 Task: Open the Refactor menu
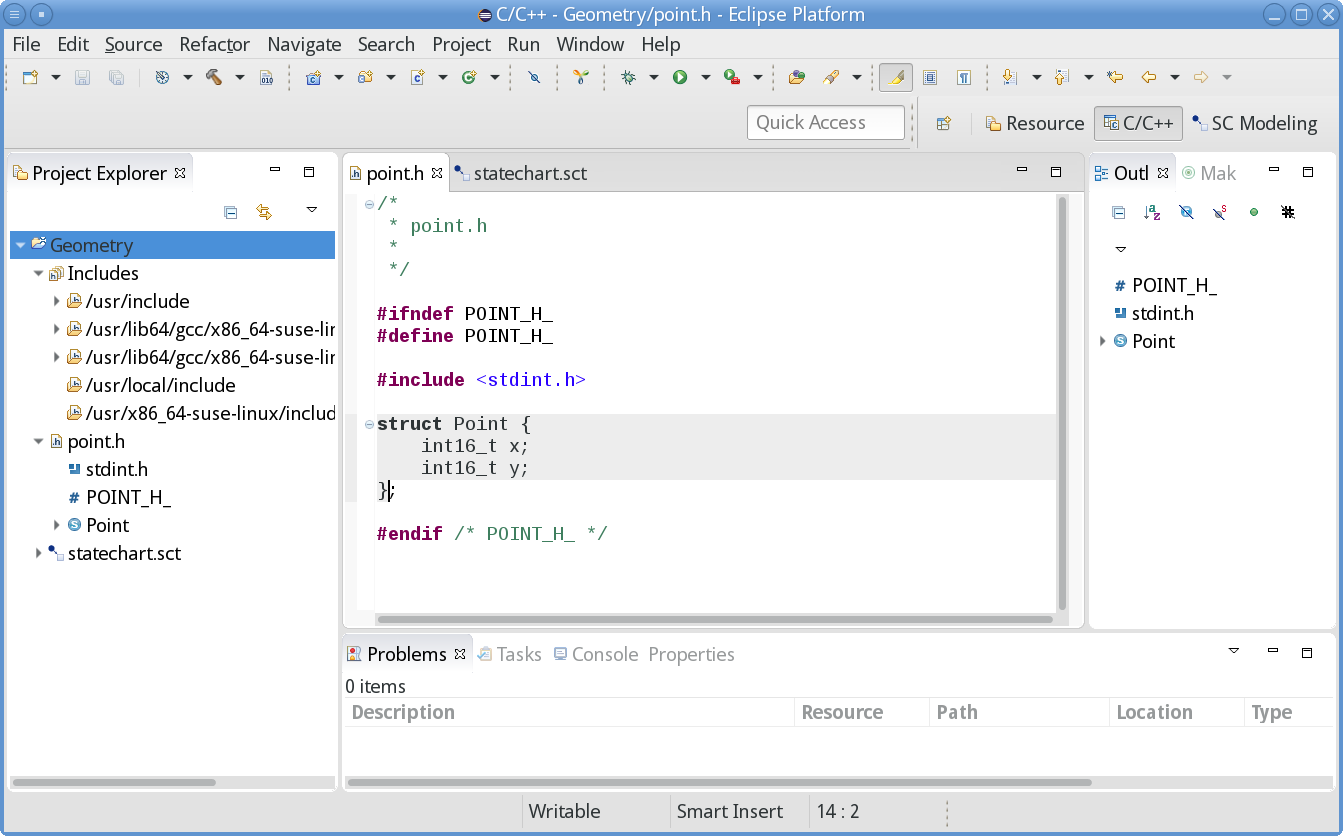click(x=214, y=44)
